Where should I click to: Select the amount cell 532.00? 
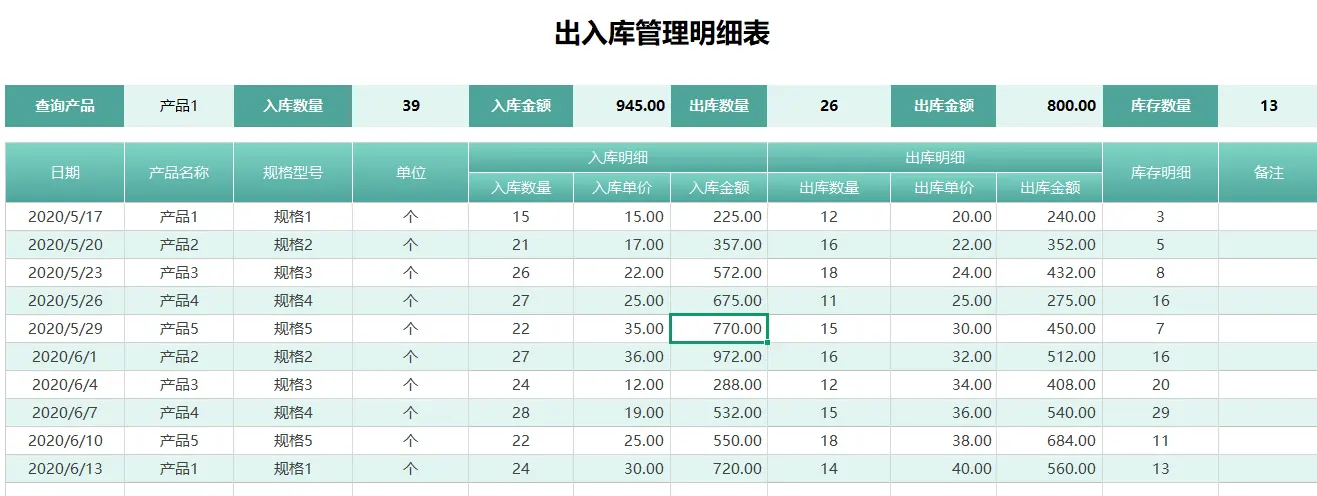(719, 412)
